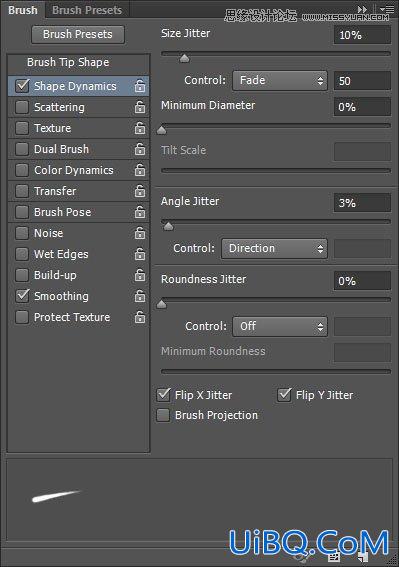Click the lock icon for Noise
This screenshot has width=399, height=567.
pos(140,233)
